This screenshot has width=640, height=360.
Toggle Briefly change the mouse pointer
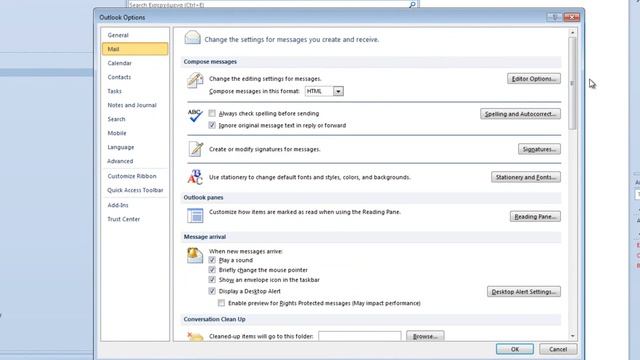pos(212,270)
